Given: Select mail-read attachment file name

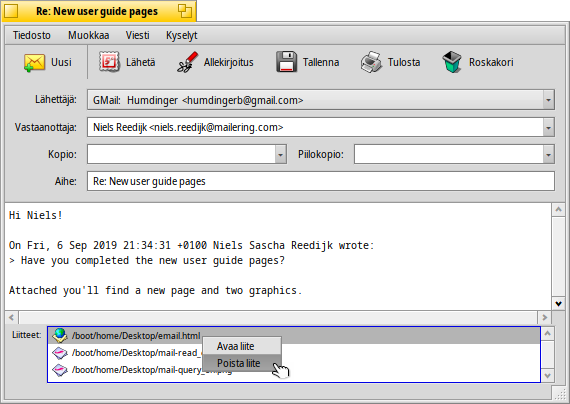Looking at the screenshot, I should coord(136,353).
